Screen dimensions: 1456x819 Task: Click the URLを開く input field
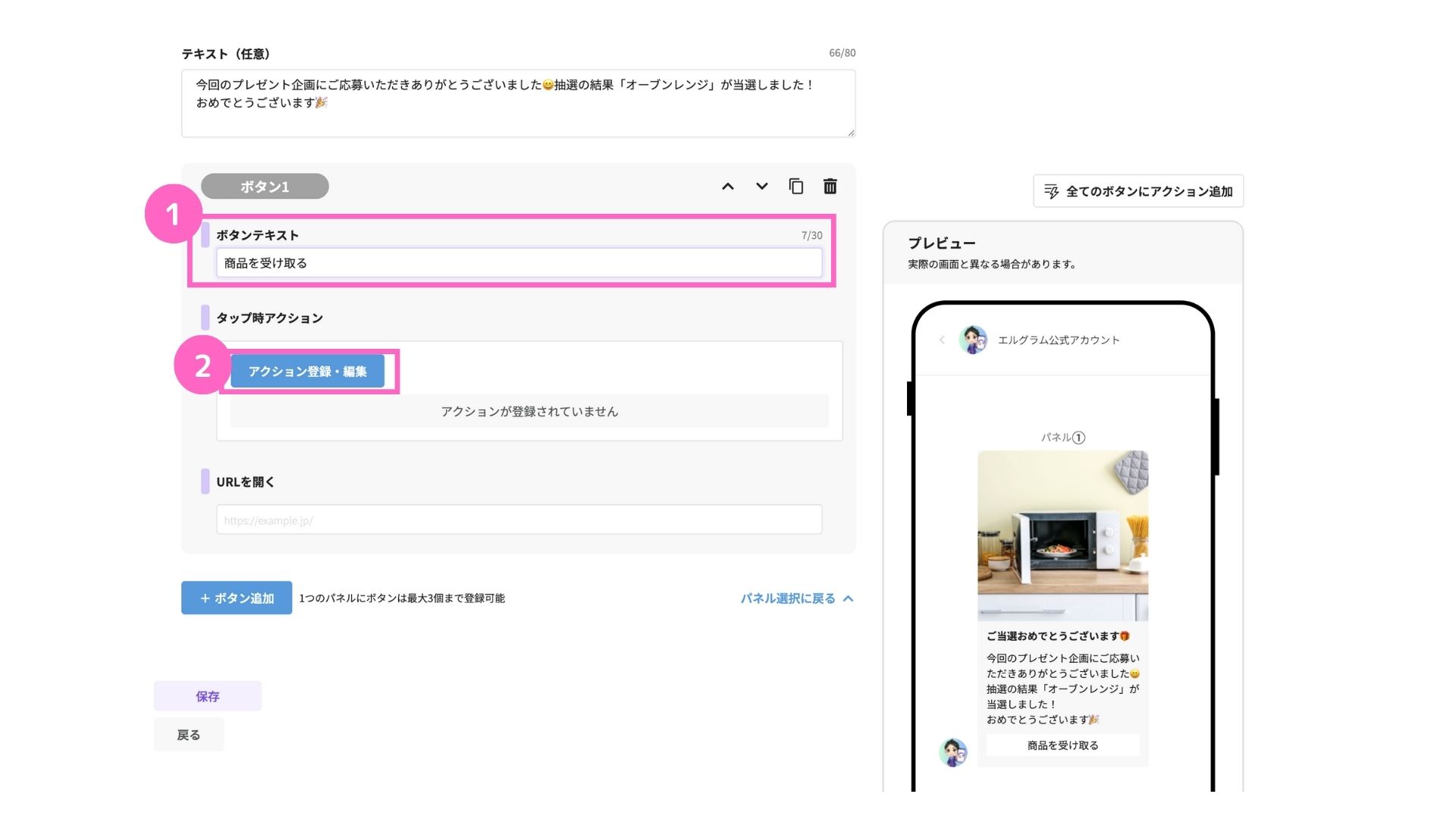pyautogui.click(x=519, y=519)
